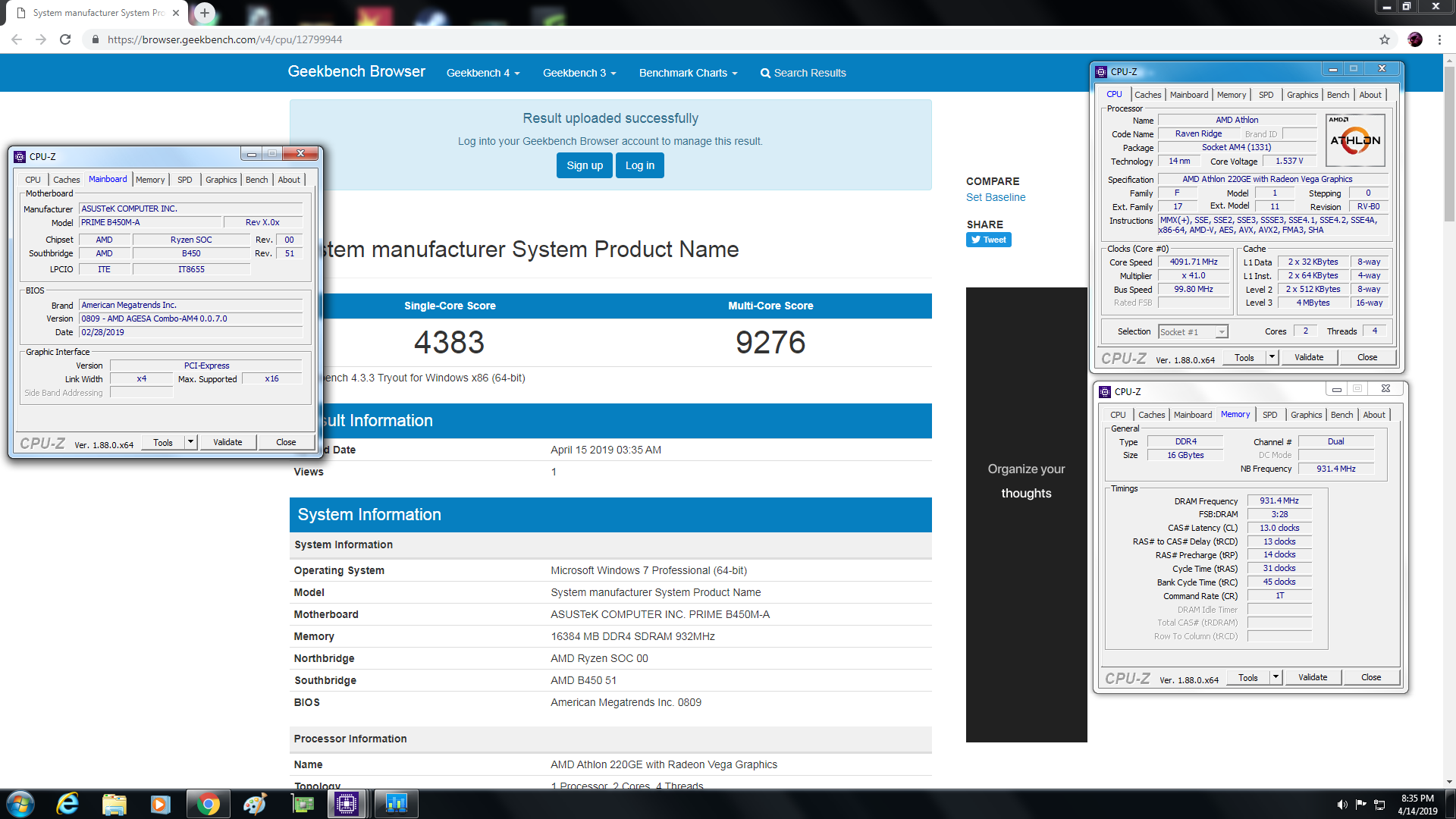Switch to CPU-Z taskbar icon
The height and width of the screenshot is (819, 1456).
347,804
